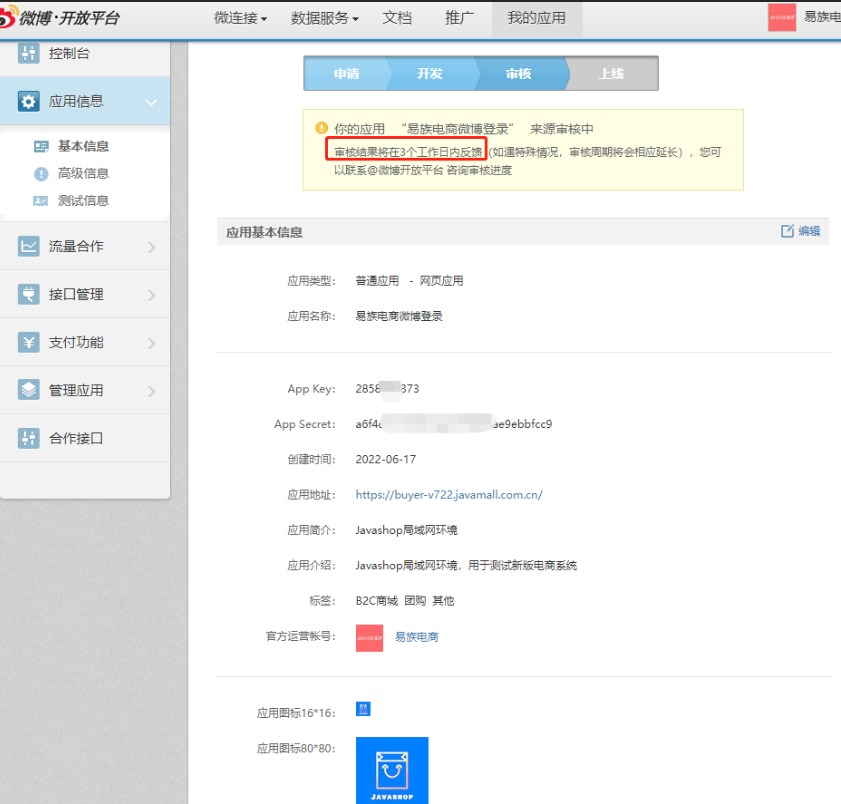The height and width of the screenshot is (804, 841).
Task: Open the buyer-v722.javamall.com.cn link
Action: 448,495
